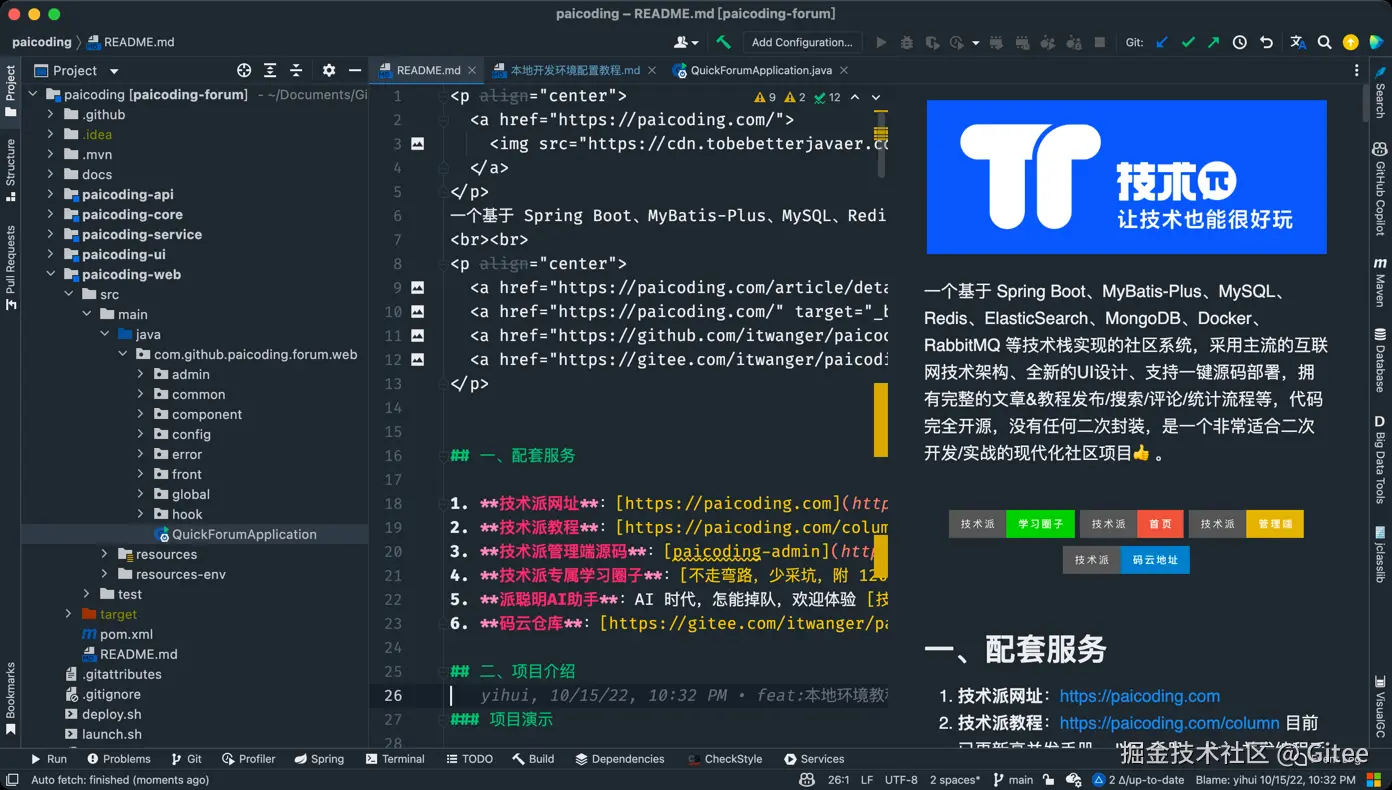Open Search Everywhere magnifier icon
1392x790 pixels.
tap(1324, 42)
